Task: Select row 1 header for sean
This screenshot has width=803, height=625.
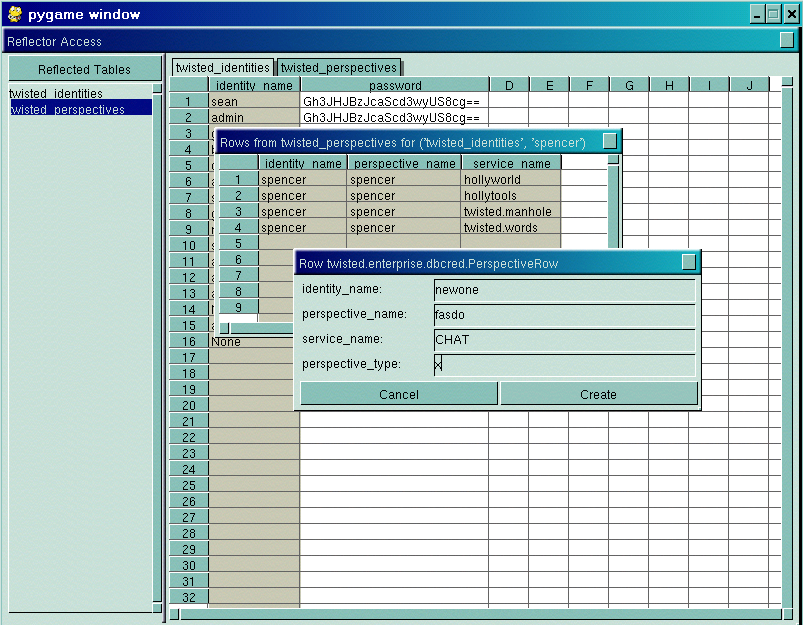Action: pyautogui.click(x=188, y=101)
